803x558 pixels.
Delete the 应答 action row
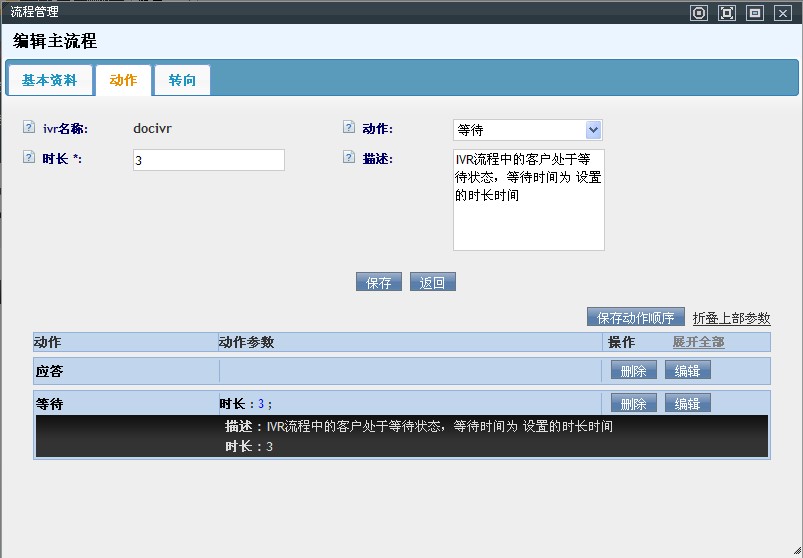click(x=633, y=371)
